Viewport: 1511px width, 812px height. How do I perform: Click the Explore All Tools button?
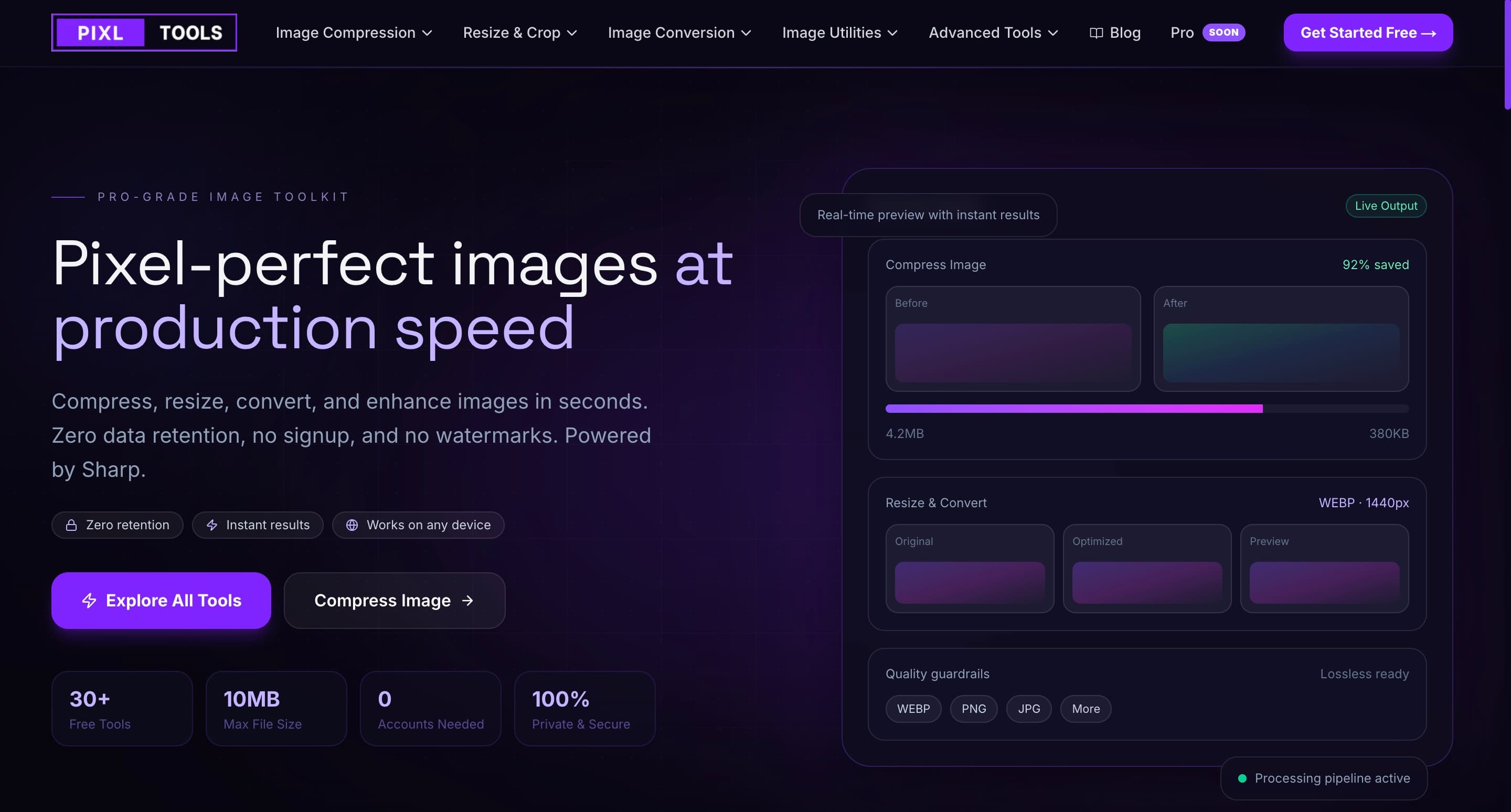(161, 601)
